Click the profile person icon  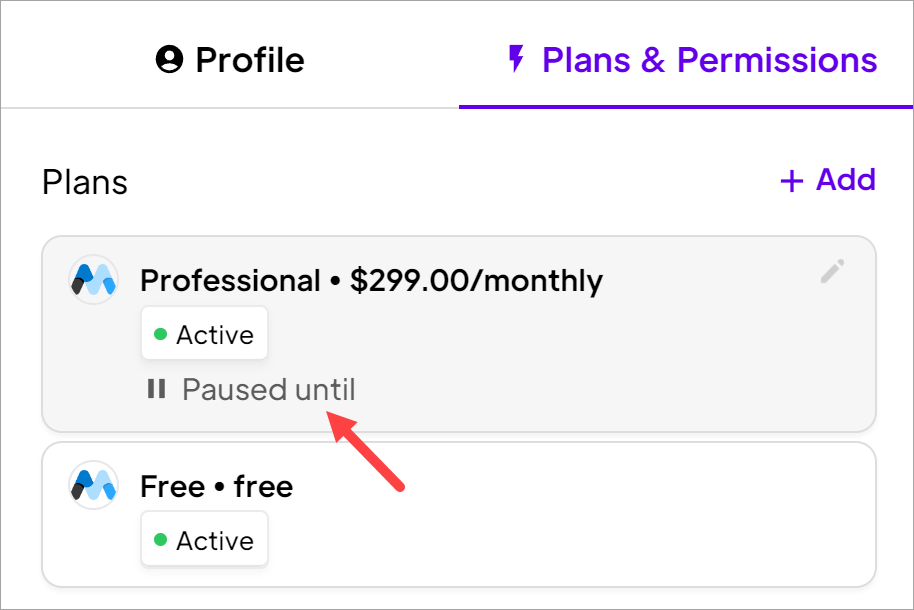[170, 59]
